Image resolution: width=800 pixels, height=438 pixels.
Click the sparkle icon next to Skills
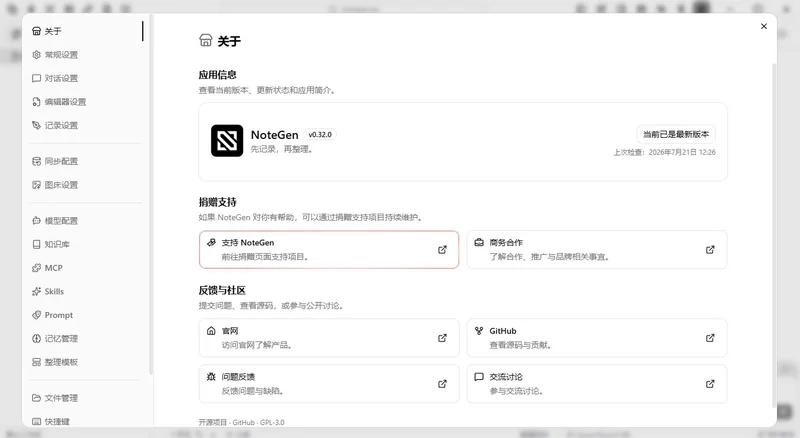pyautogui.click(x=36, y=291)
